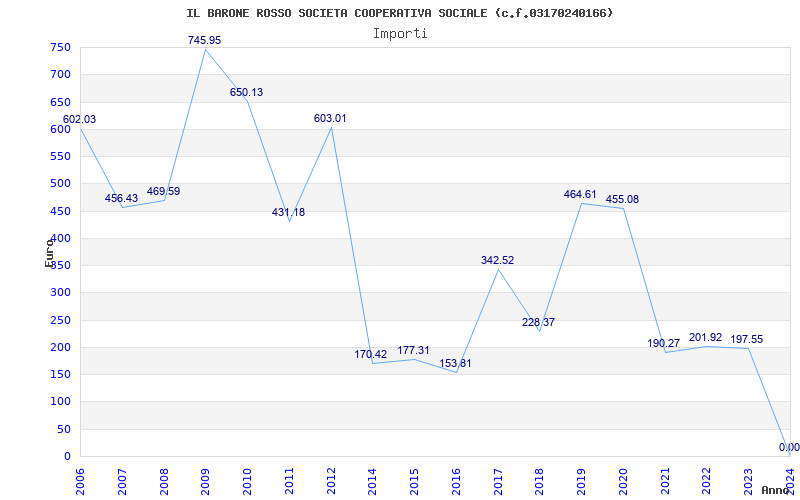Click the 100 tick on the Euro axis
Screen dimensions: 800x500
60,402
